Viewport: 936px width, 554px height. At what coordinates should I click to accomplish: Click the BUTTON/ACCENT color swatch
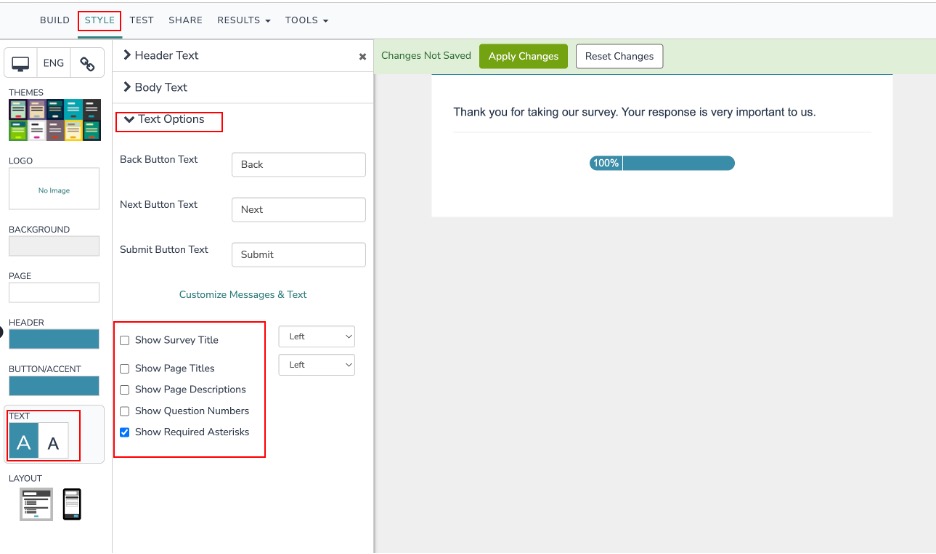pos(54,385)
